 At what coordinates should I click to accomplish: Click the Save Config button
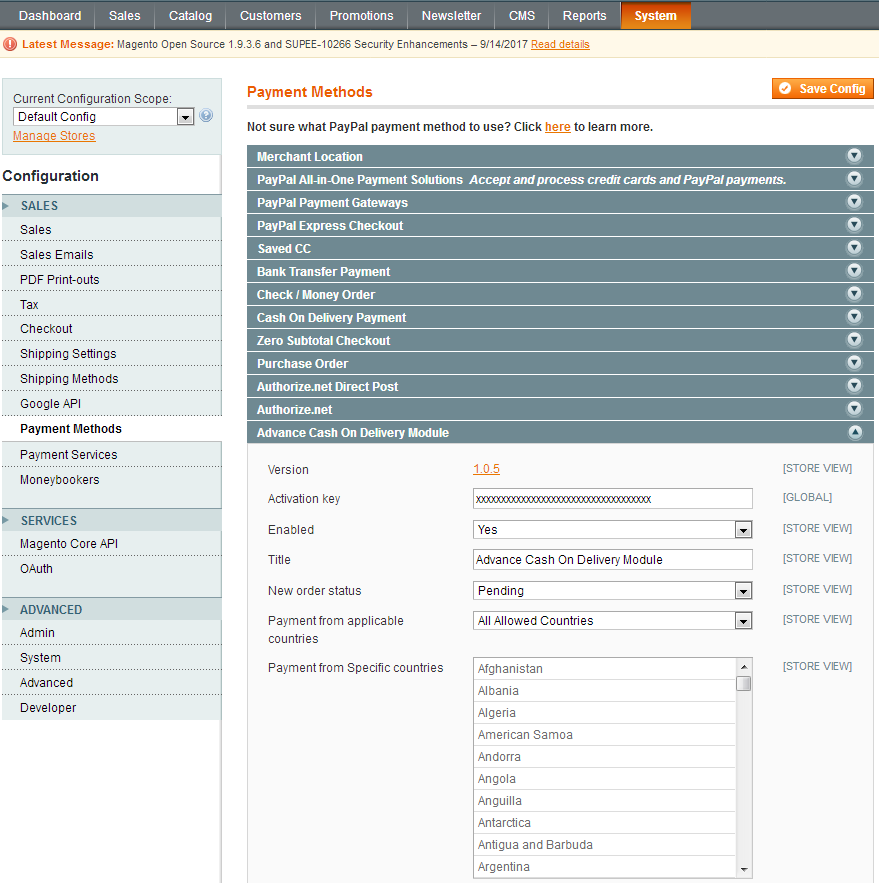pyautogui.click(x=822, y=89)
